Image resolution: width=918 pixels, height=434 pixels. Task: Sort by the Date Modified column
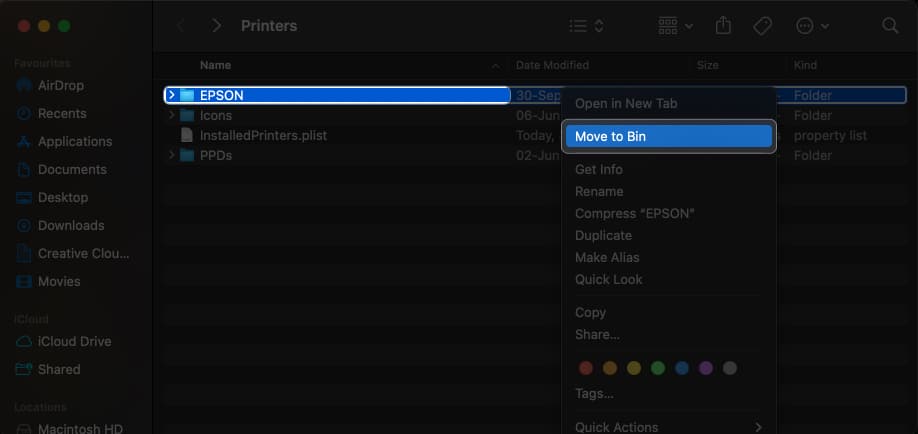tap(552, 65)
